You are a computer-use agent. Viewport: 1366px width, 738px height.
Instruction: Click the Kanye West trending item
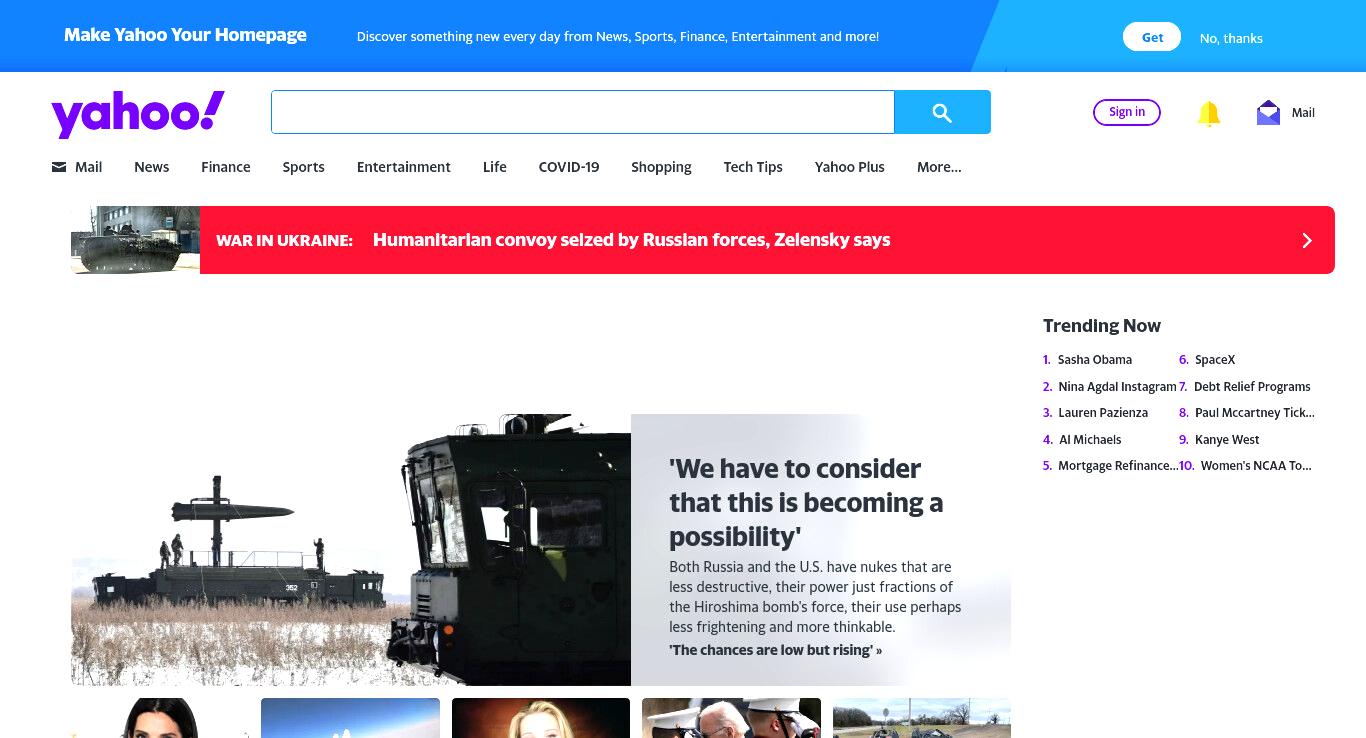[1227, 440]
